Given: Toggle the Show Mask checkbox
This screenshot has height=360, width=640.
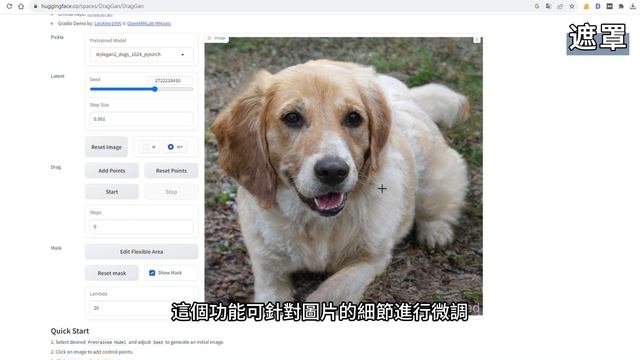Looking at the screenshot, I should point(152,273).
